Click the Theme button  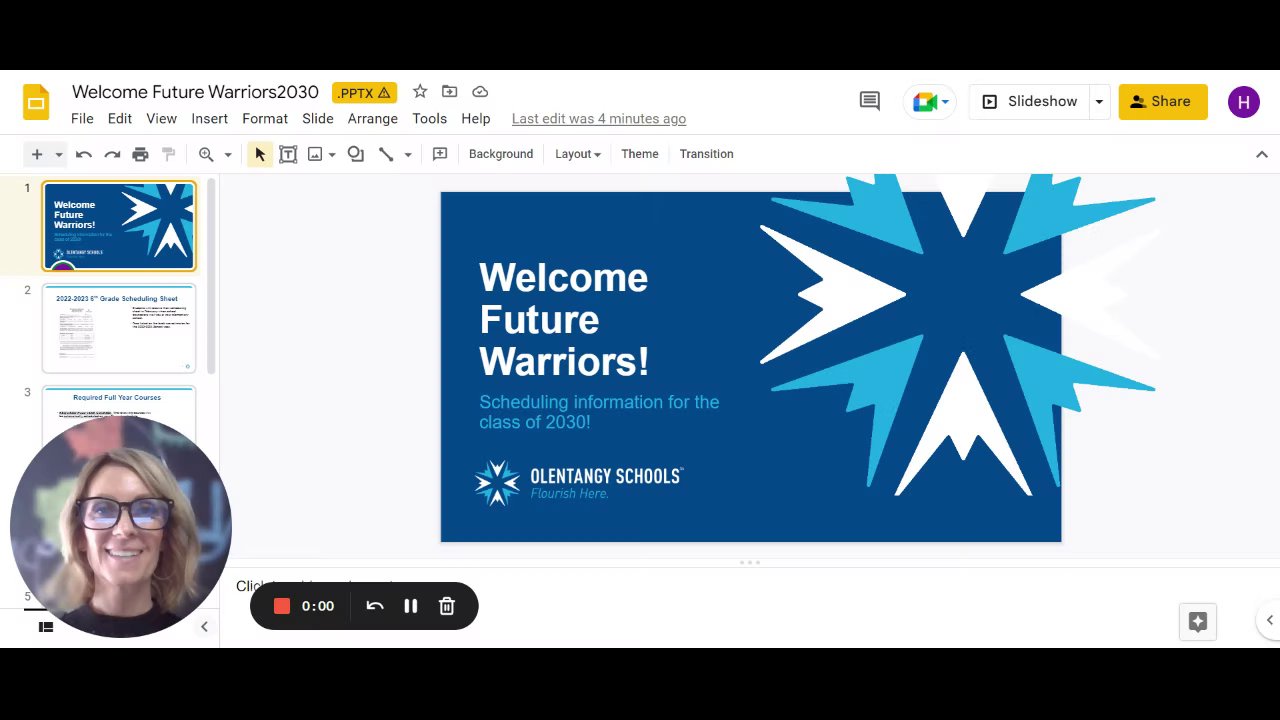coord(640,154)
